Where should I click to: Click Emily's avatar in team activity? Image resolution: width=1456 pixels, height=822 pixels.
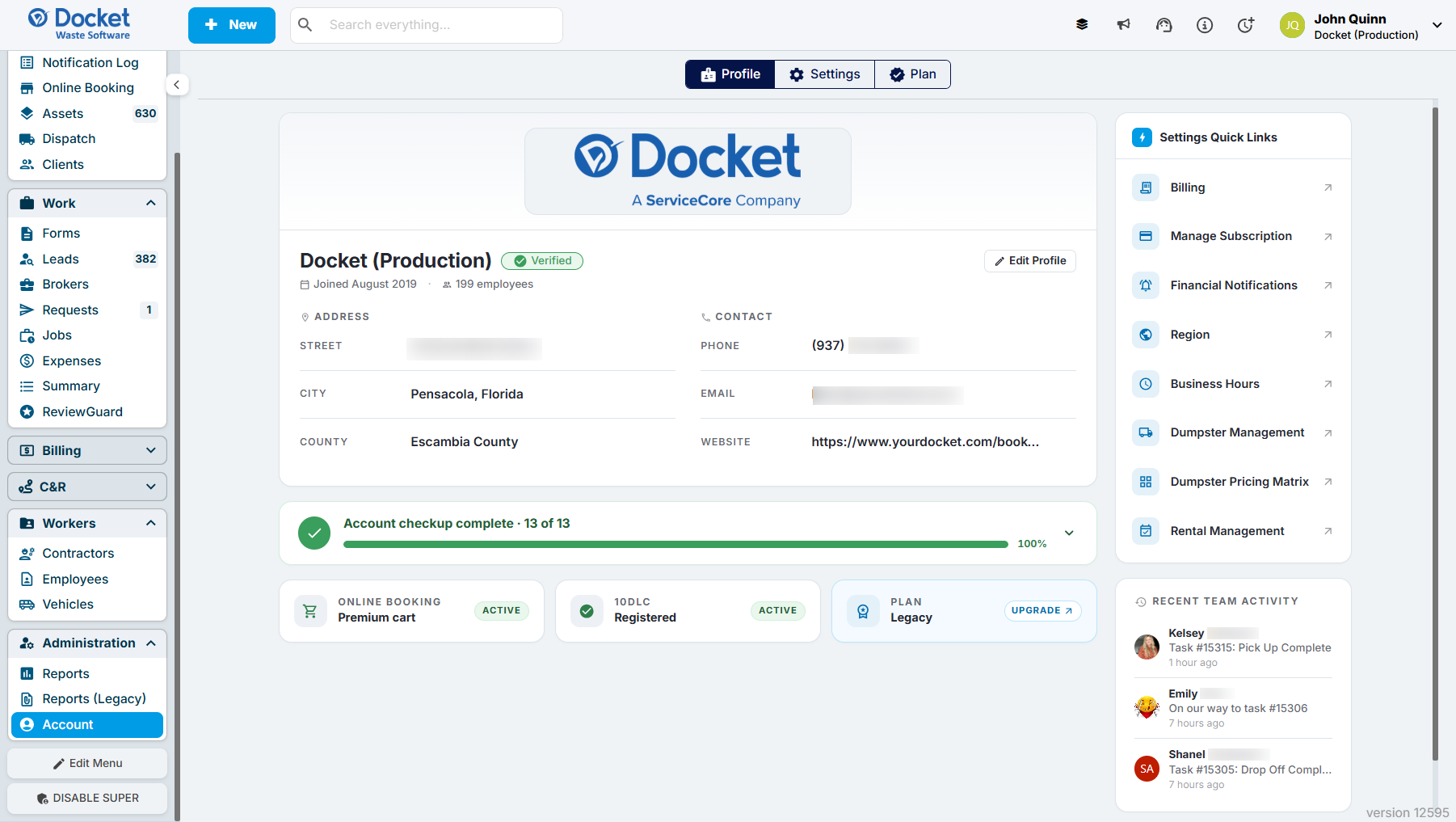(1147, 708)
